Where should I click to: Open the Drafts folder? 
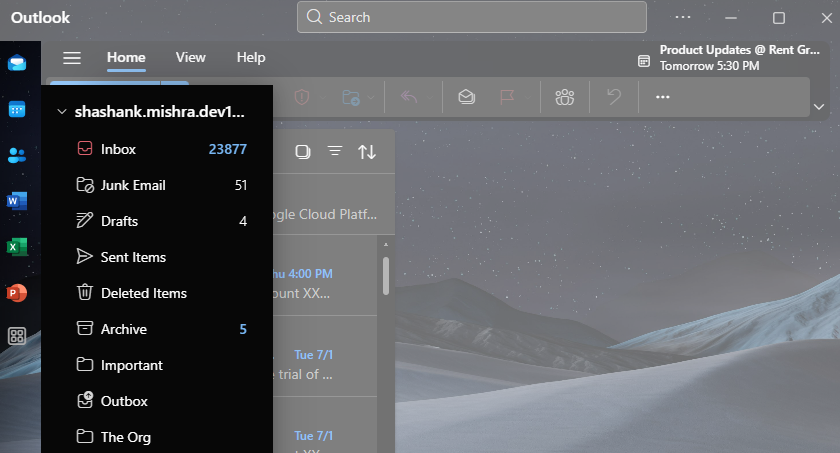159,221
